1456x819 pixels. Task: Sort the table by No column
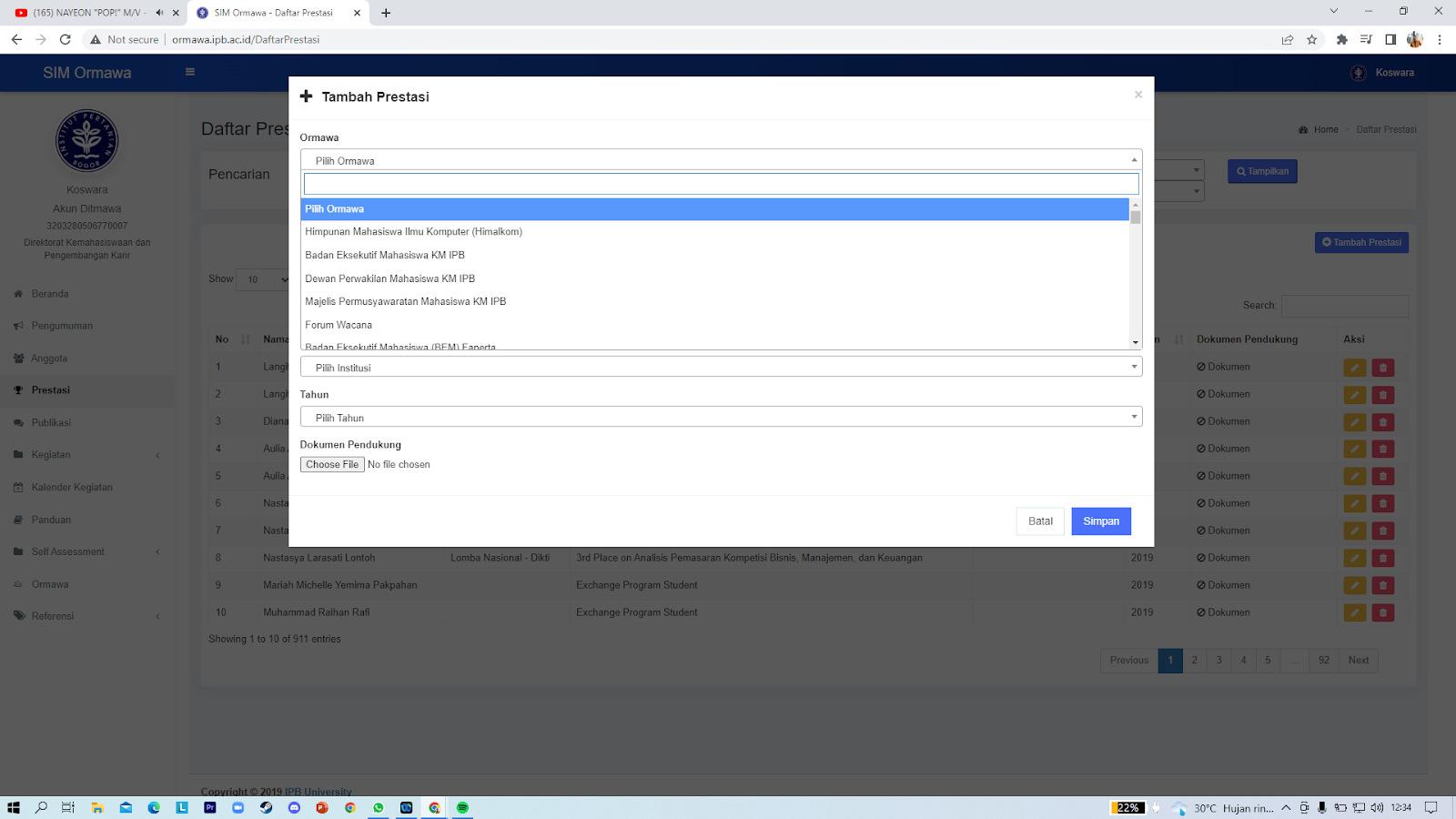click(x=233, y=339)
